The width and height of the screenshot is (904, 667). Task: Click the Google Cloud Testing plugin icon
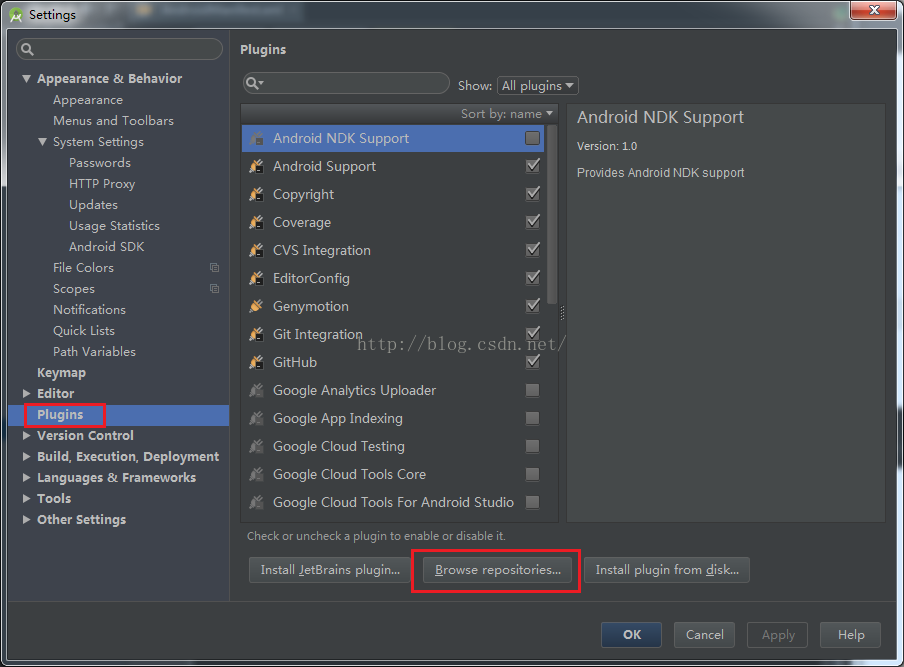(x=257, y=446)
